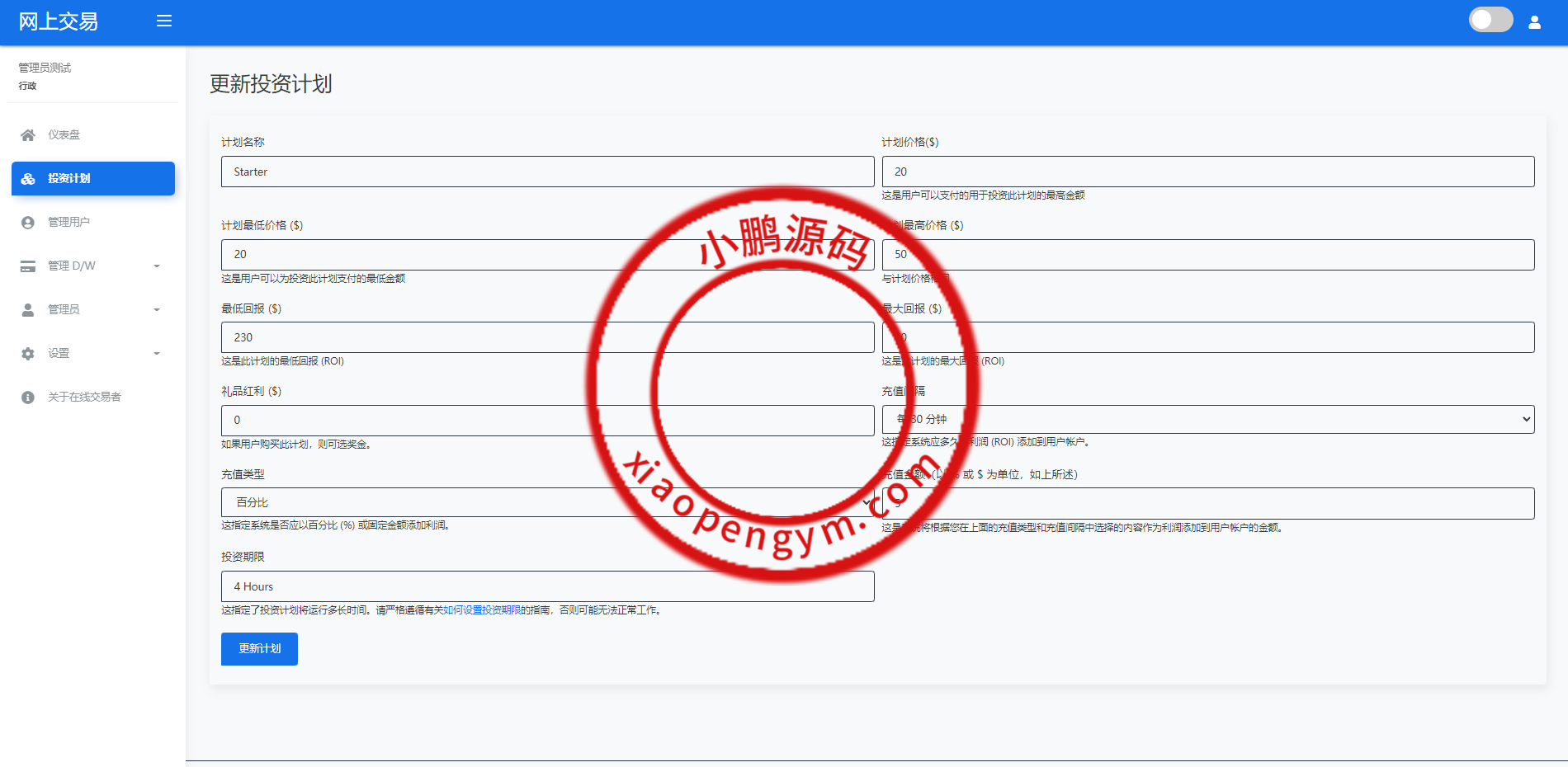This screenshot has height=767, width=1568.
Task: Click the 关于在线交易者 info icon
Action: click(x=28, y=398)
